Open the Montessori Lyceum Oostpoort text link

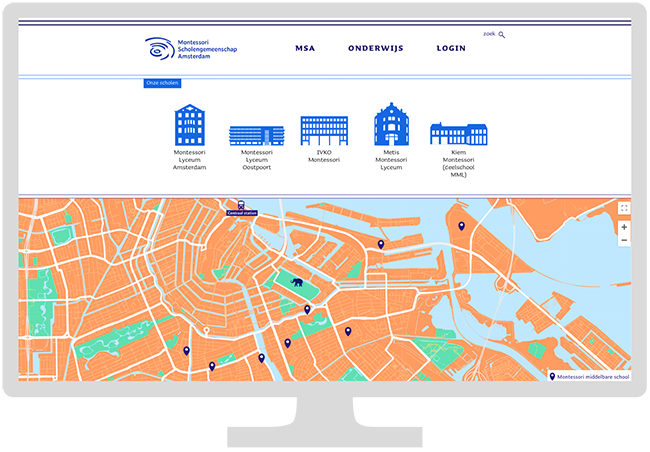point(257,160)
